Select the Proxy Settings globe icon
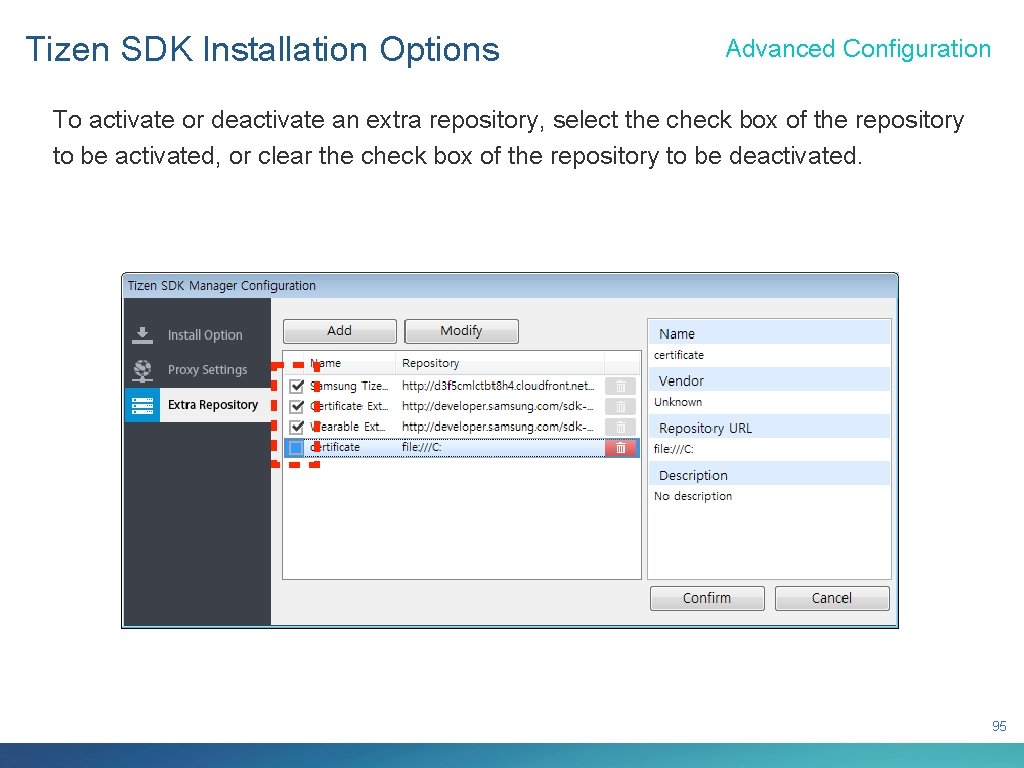1024x768 pixels. (142, 370)
